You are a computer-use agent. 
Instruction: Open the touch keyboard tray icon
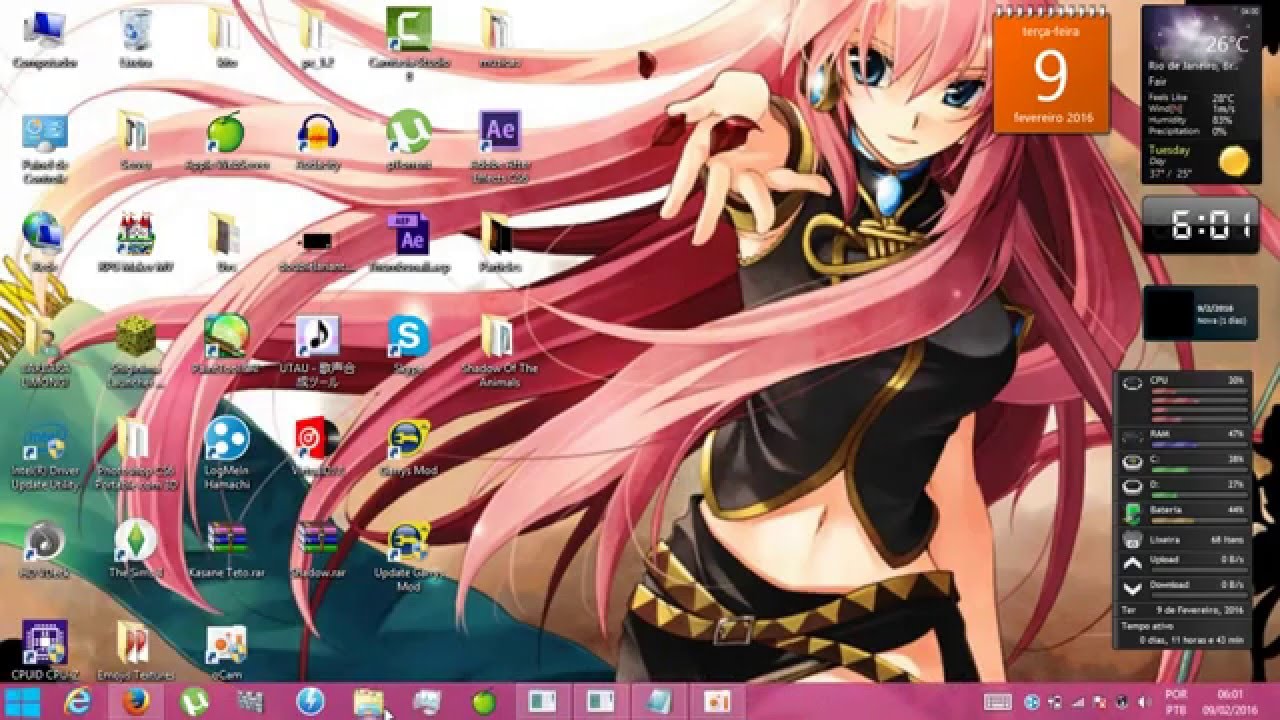coord(998,702)
